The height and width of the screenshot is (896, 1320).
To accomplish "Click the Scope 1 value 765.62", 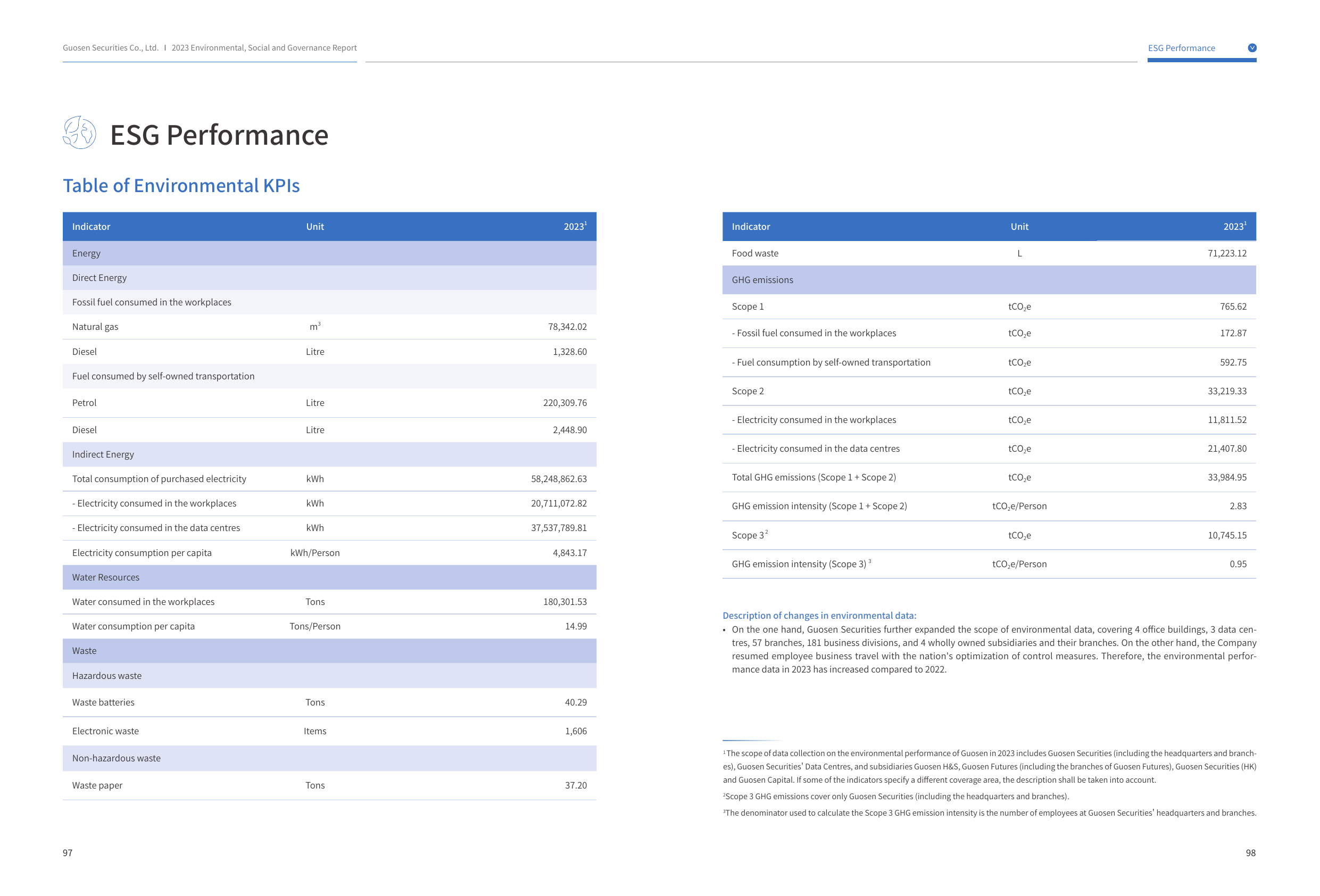I will coord(1233,307).
